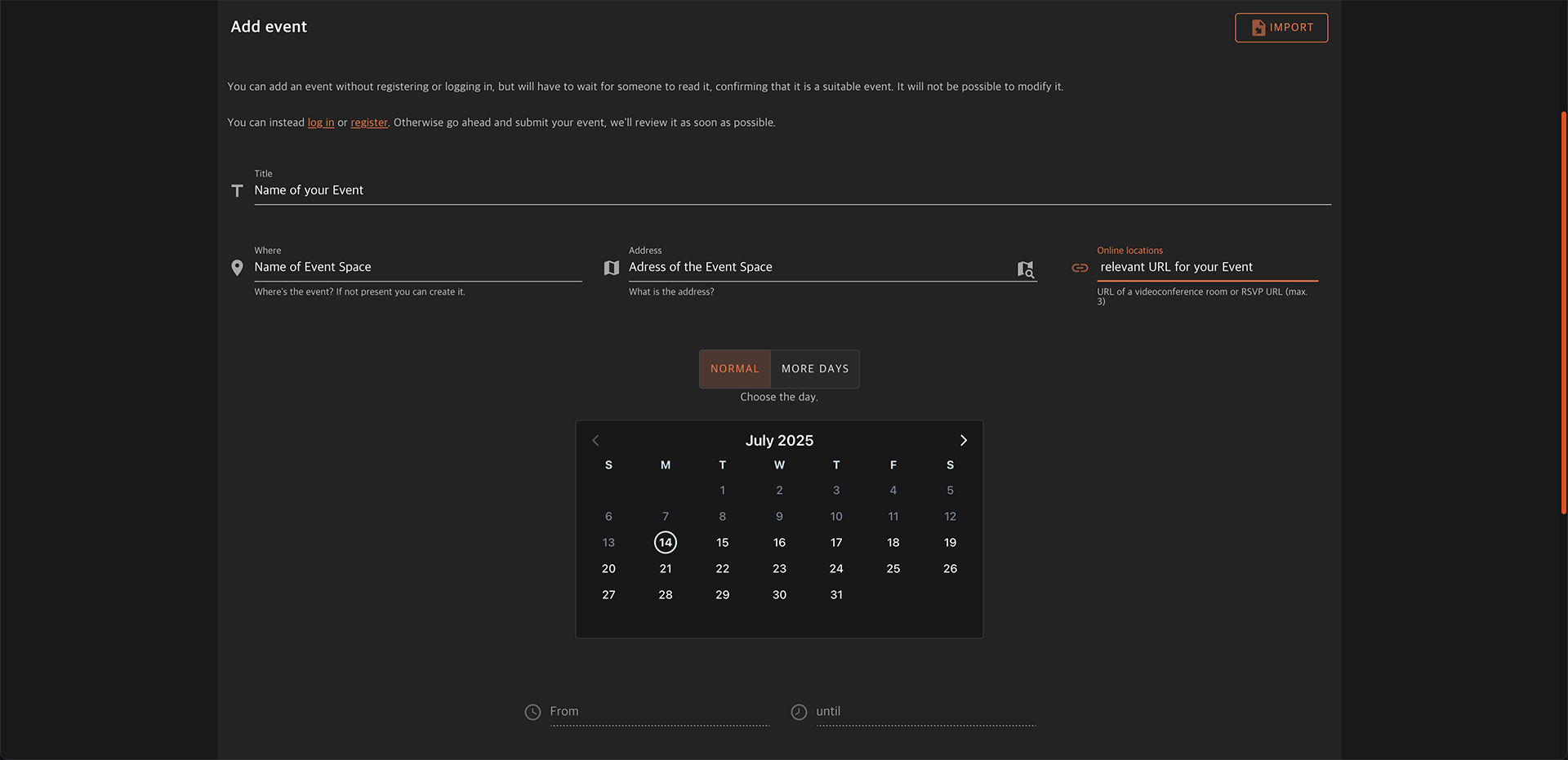Pick July 25 on the calendar

point(893,568)
